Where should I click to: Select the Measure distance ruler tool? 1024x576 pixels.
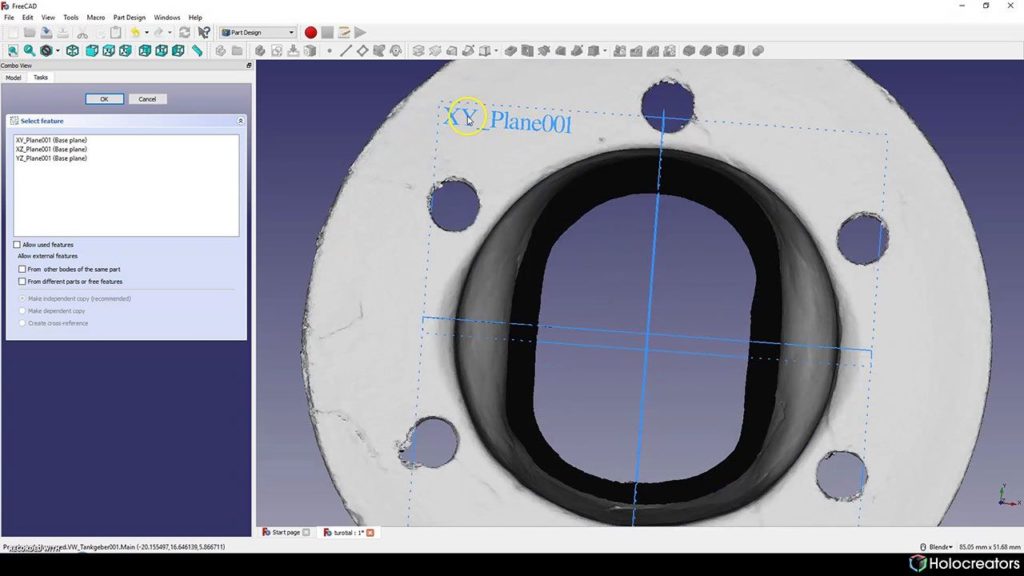coord(197,51)
